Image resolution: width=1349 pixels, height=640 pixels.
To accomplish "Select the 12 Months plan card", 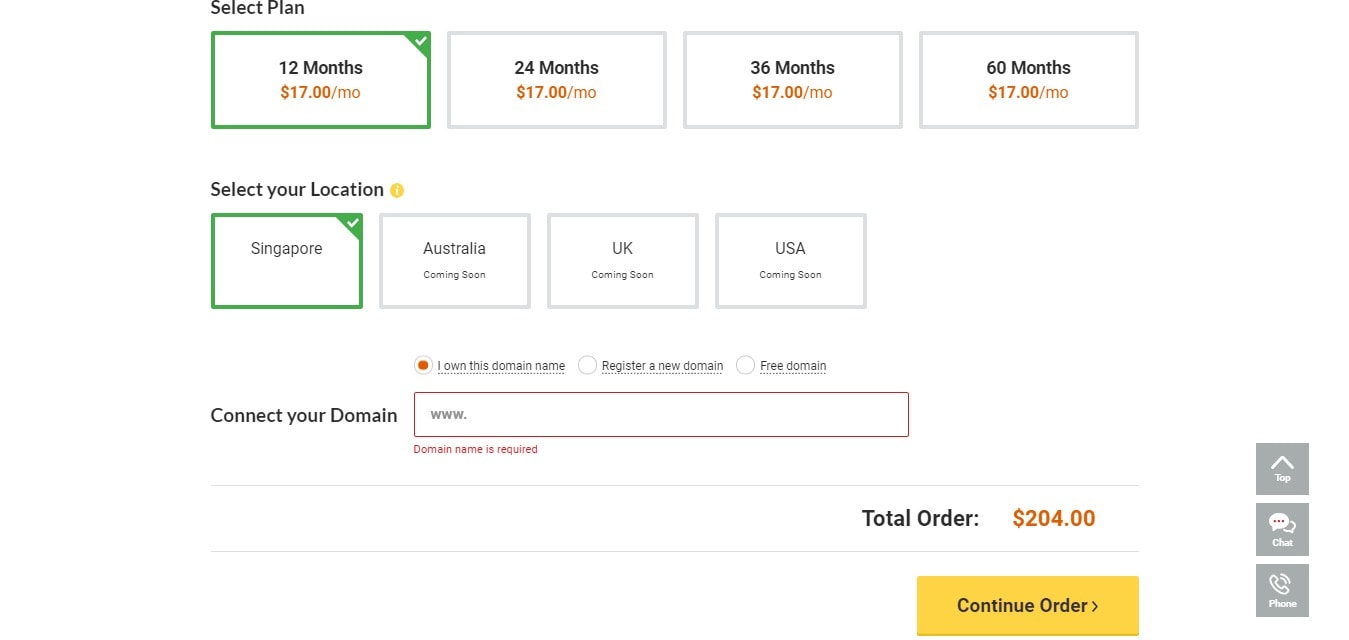I will pyautogui.click(x=321, y=80).
